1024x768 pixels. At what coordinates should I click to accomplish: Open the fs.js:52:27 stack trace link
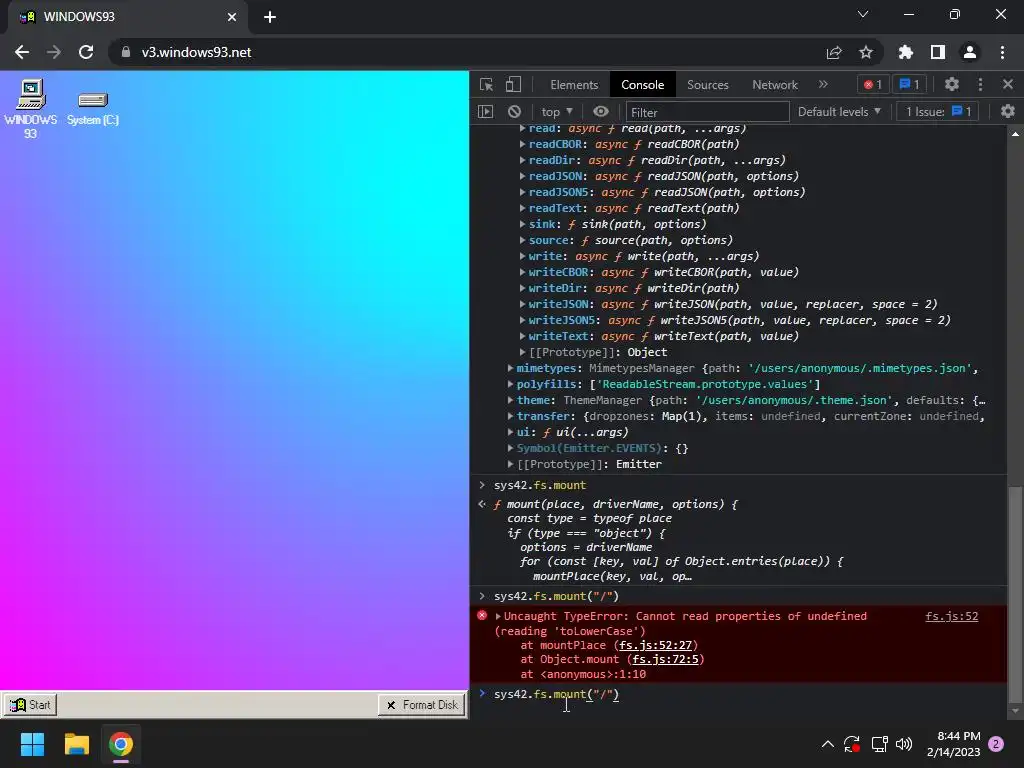pos(655,645)
